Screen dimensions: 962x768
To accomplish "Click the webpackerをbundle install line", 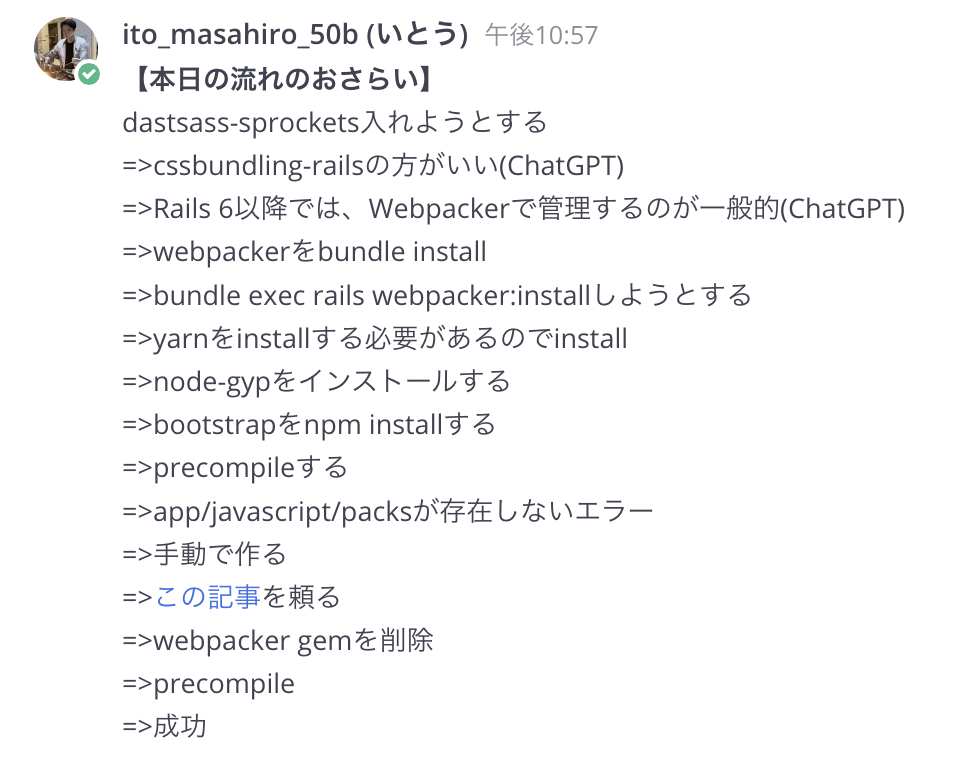I will click(304, 252).
